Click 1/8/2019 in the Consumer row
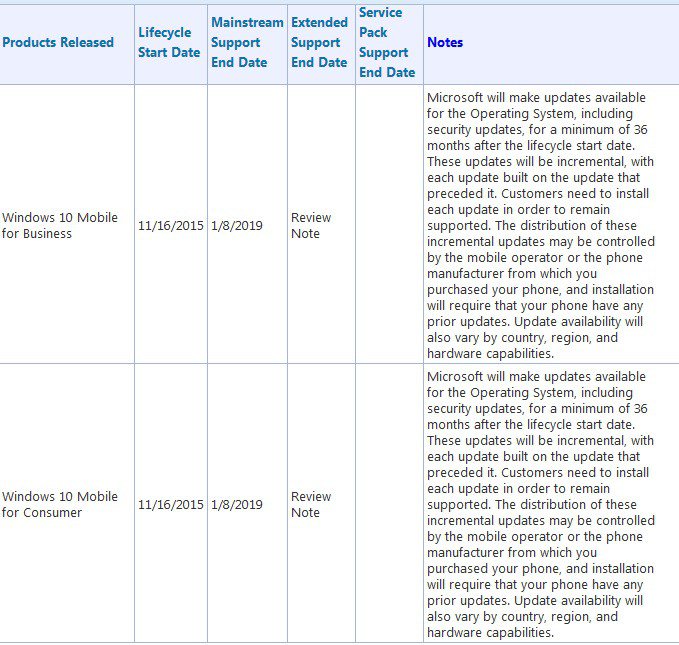This screenshot has height=645, width=679. click(237, 504)
